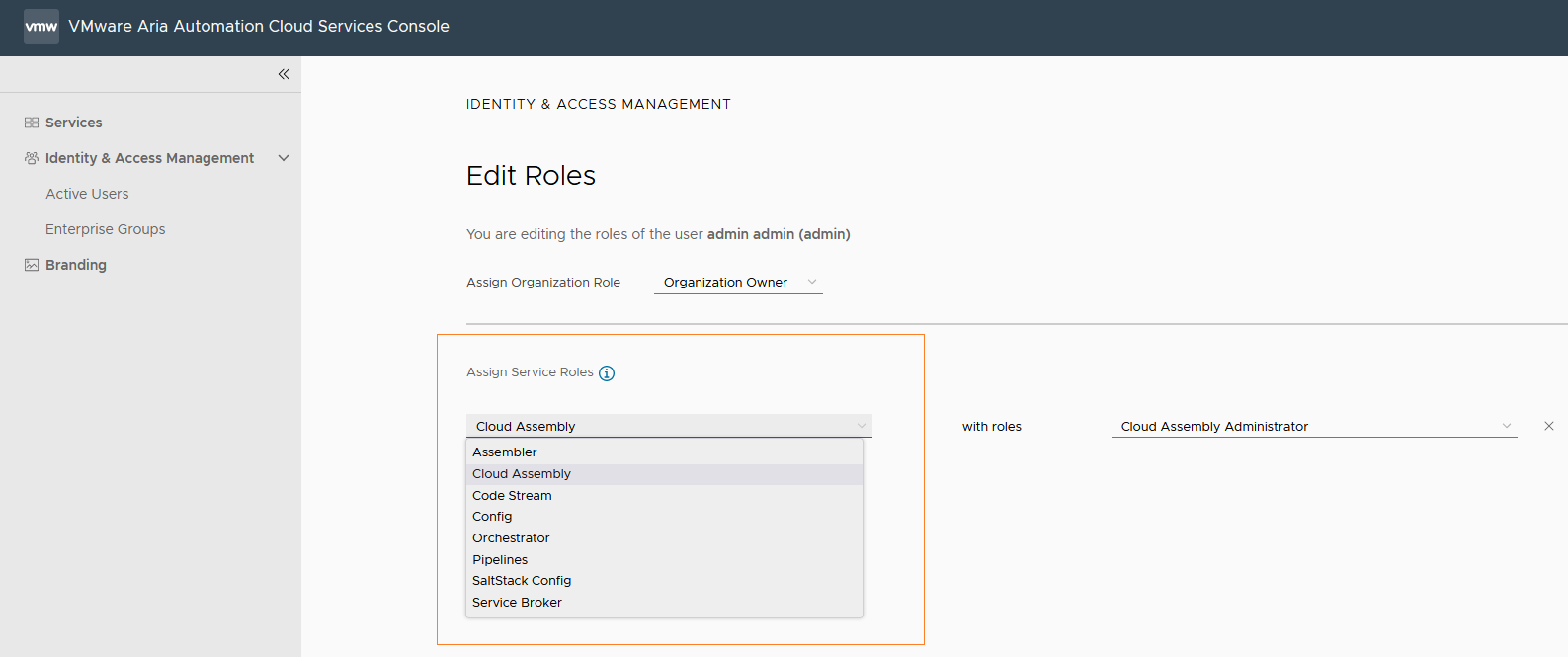The height and width of the screenshot is (657, 1568).
Task: Open the Cloud Assembly Administrator roles dropdown
Action: click(x=1313, y=426)
